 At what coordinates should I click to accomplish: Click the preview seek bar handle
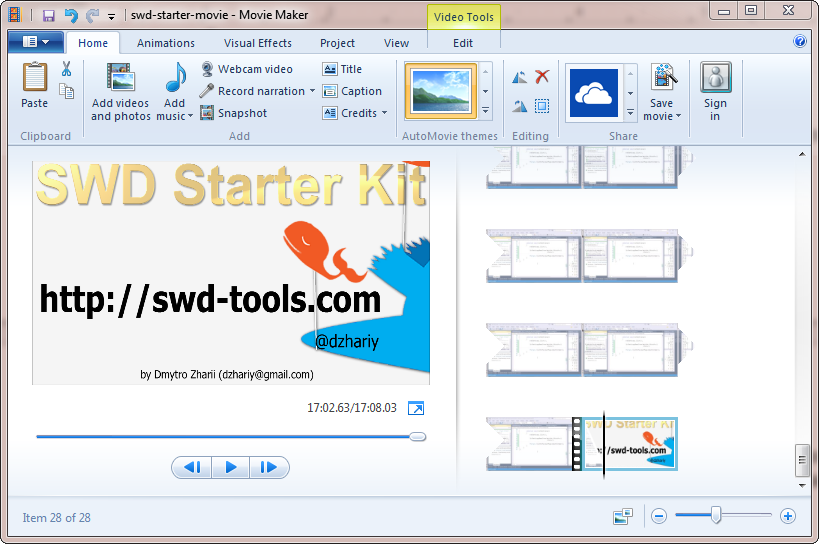(417, 436)
